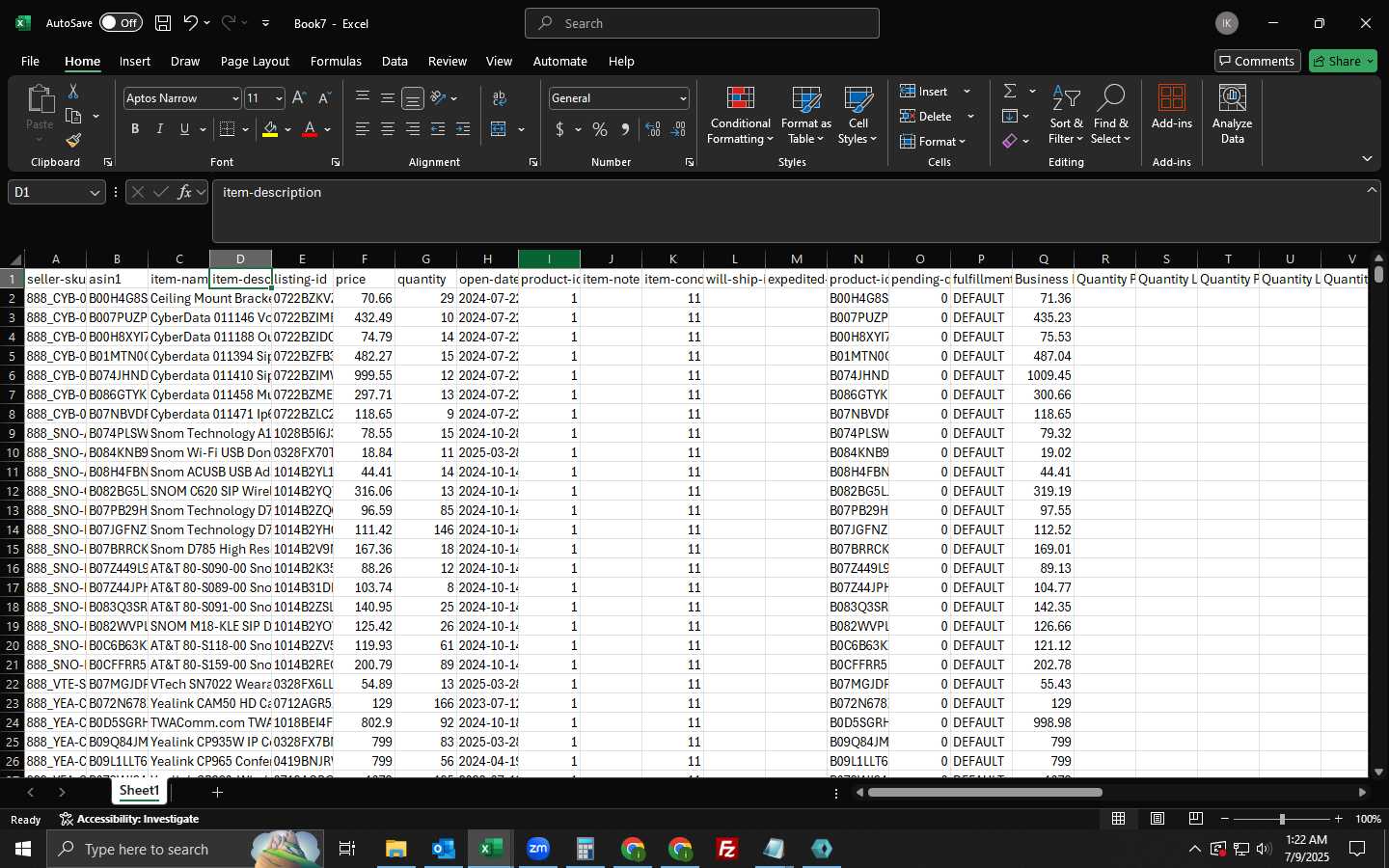The height and width of the screenshot is (868, 1389).
Task: Open the File menu
Action: tap(31, 61)
